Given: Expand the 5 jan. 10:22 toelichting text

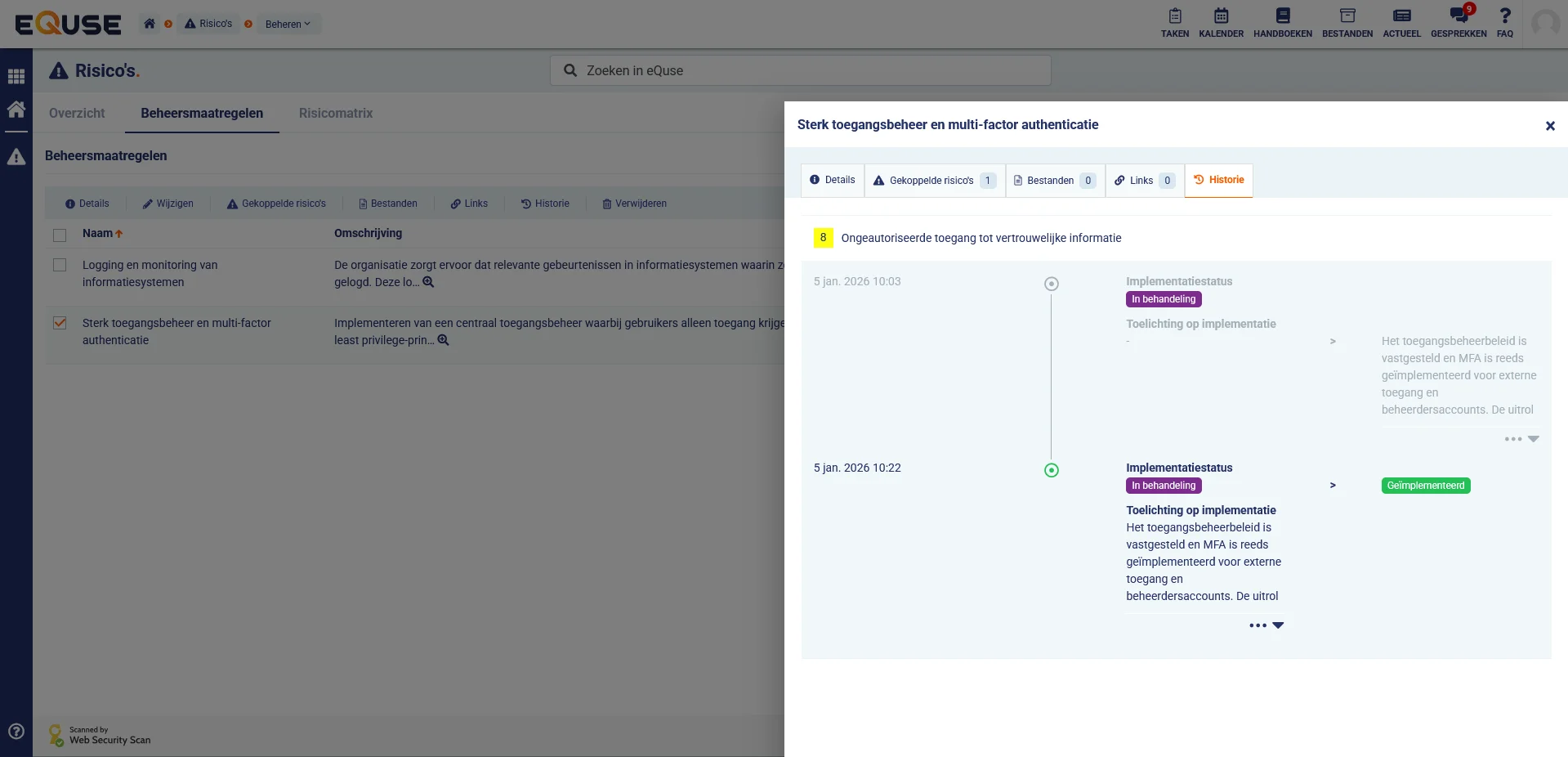Looking at the screenshot, I should point(1266,625).
